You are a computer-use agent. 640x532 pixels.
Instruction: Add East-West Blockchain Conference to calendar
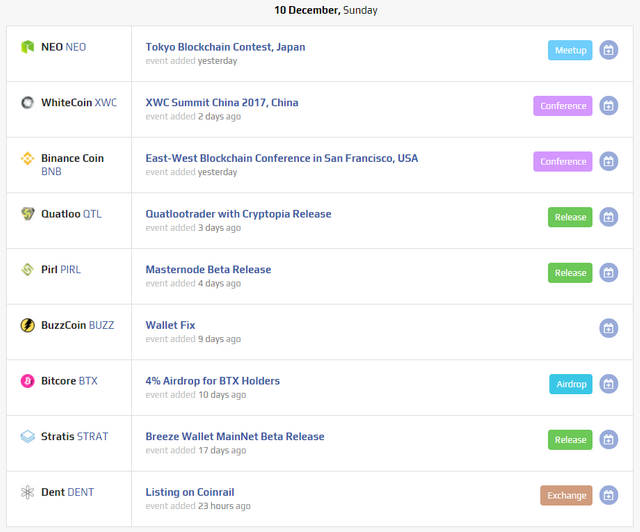[x=609, y=161]
